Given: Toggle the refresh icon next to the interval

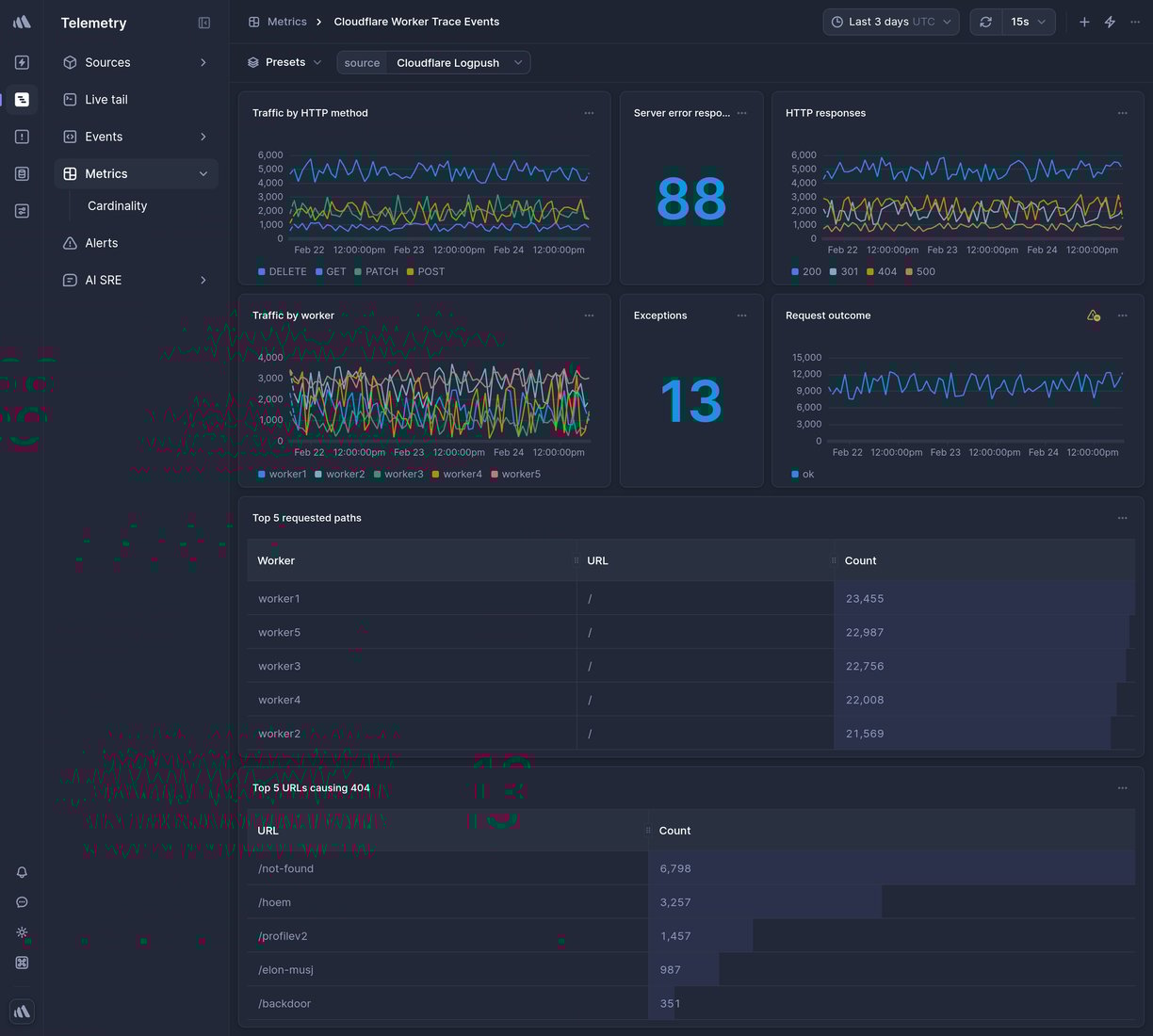Looking at the screenshot, I should pyautogui.click(x=985, y=21).
